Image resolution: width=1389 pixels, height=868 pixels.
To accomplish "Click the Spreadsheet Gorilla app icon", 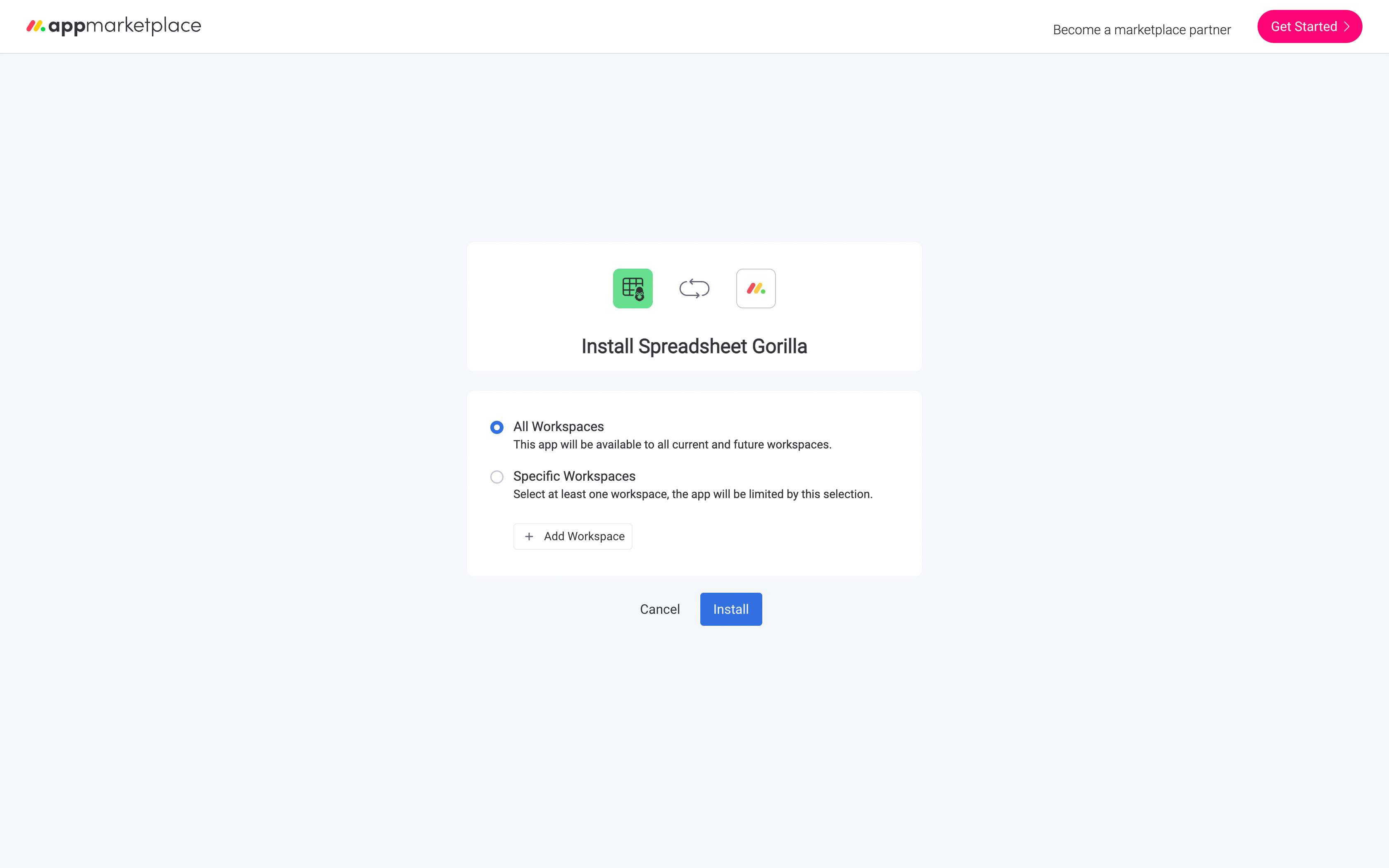I will pos(632,288).
